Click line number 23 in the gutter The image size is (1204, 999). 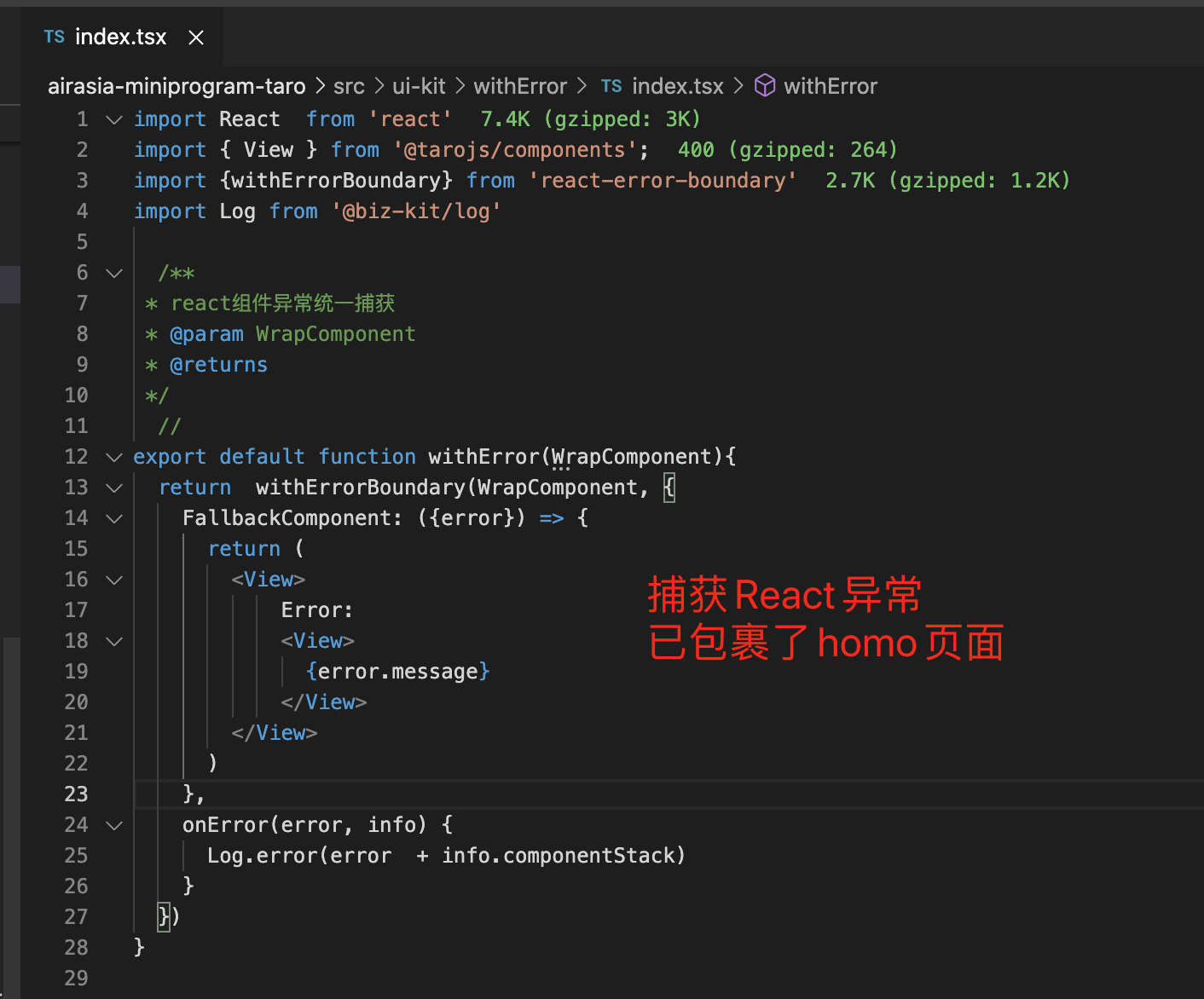point(76,794)
